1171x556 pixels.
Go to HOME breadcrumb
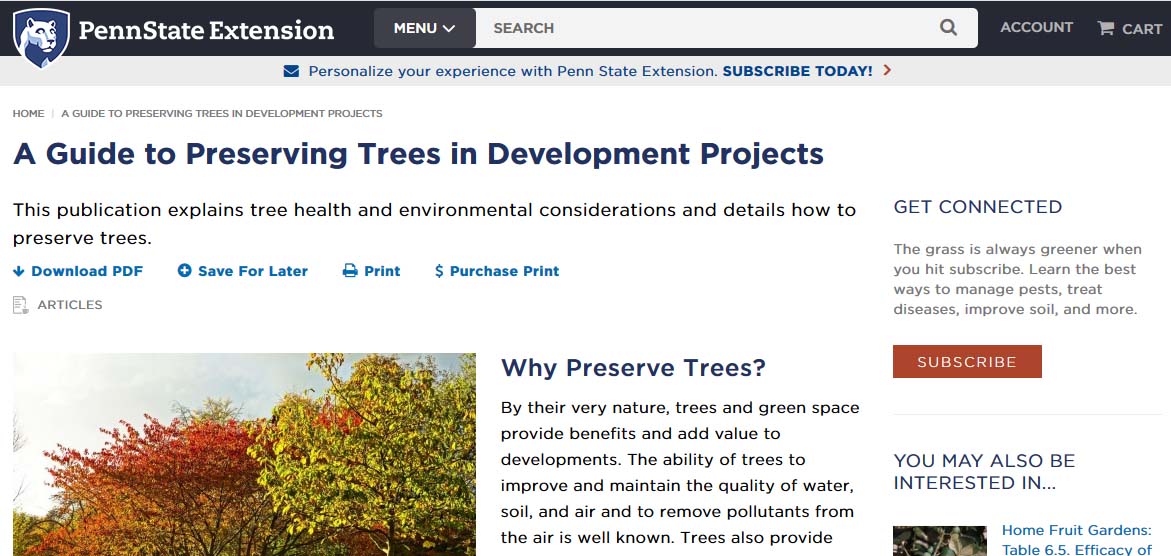point(28,113)
